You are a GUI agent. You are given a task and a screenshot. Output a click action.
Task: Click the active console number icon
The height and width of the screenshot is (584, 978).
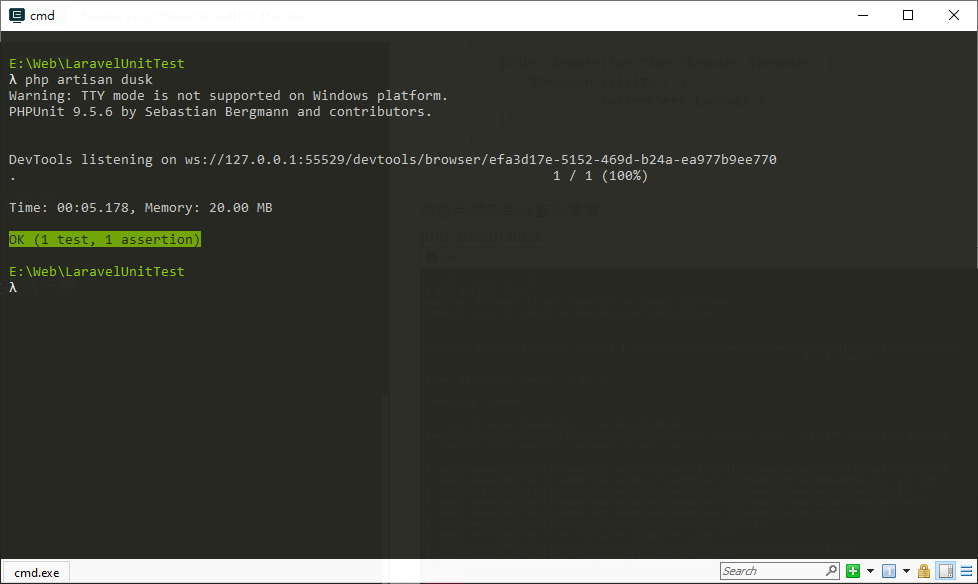[x=889, y=571]
